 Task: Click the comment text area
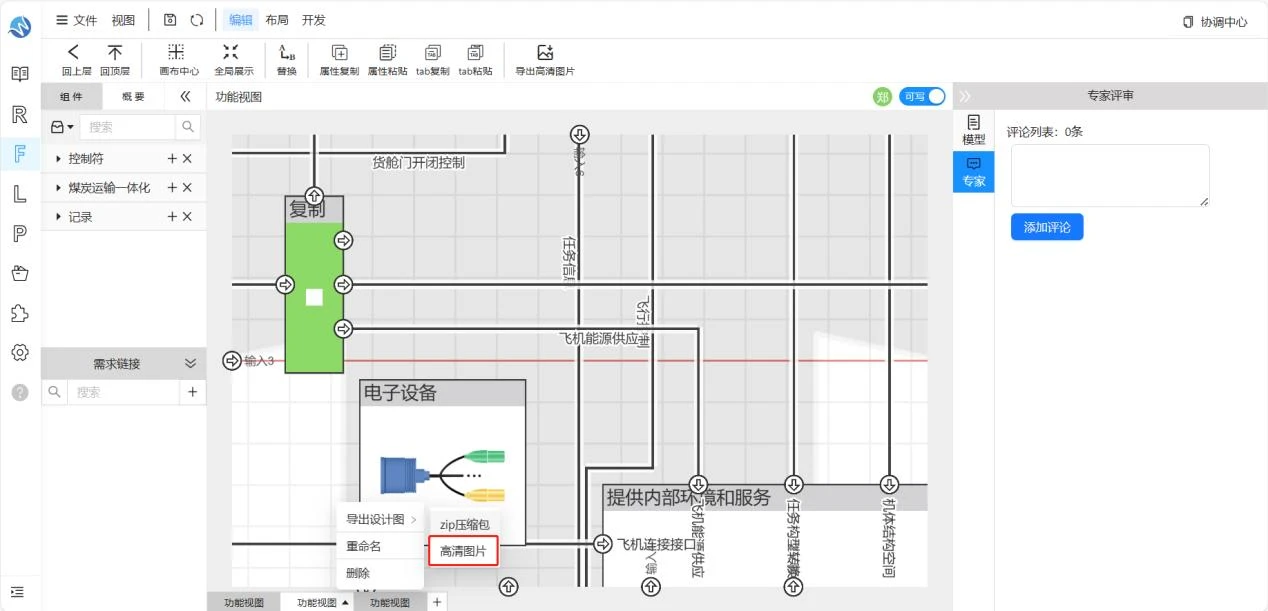click(x=1110, y=176)
